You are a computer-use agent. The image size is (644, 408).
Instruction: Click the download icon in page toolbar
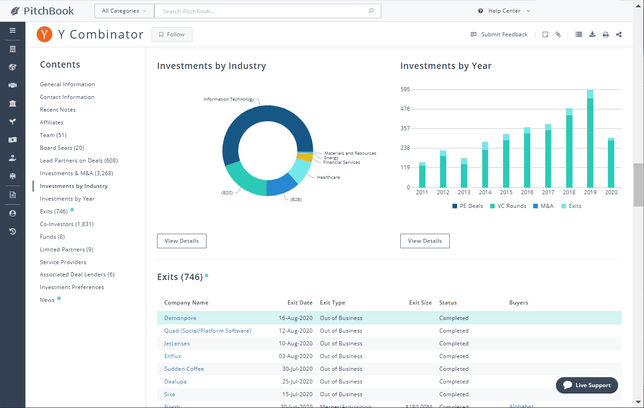tap(592, 34)
